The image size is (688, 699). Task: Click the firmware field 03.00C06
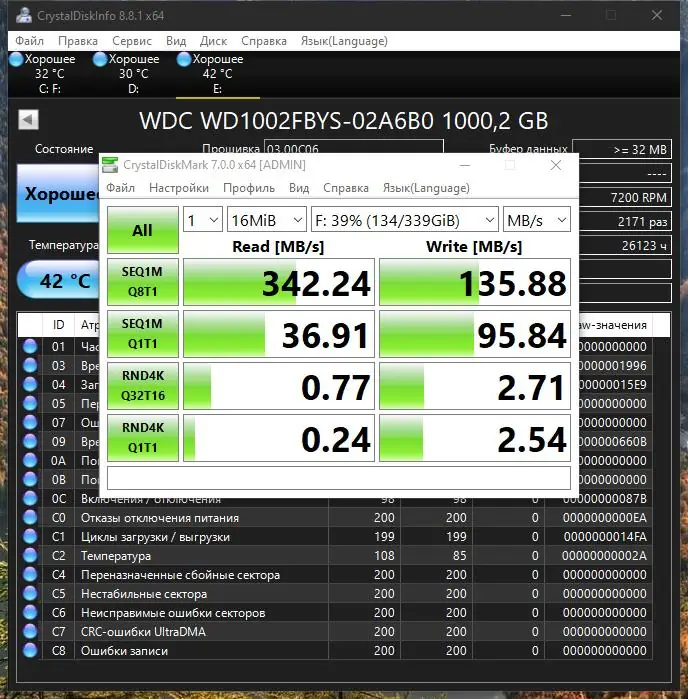click(x=354, y=147)
